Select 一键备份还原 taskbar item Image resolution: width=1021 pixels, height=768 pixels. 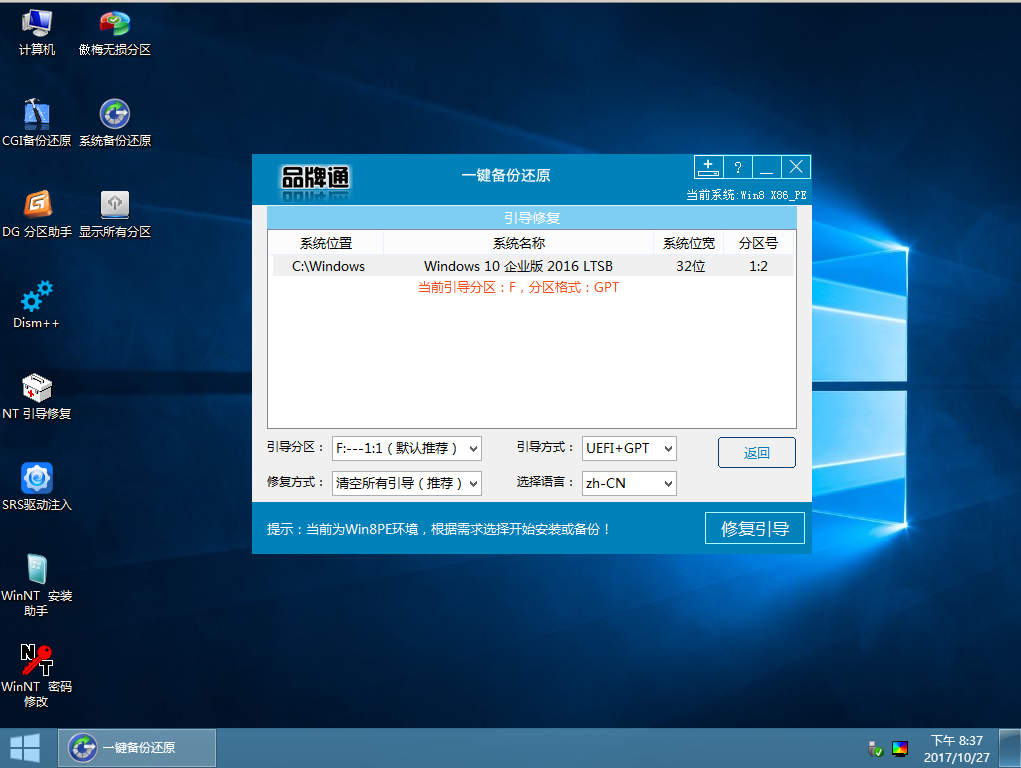pos(137,748)
